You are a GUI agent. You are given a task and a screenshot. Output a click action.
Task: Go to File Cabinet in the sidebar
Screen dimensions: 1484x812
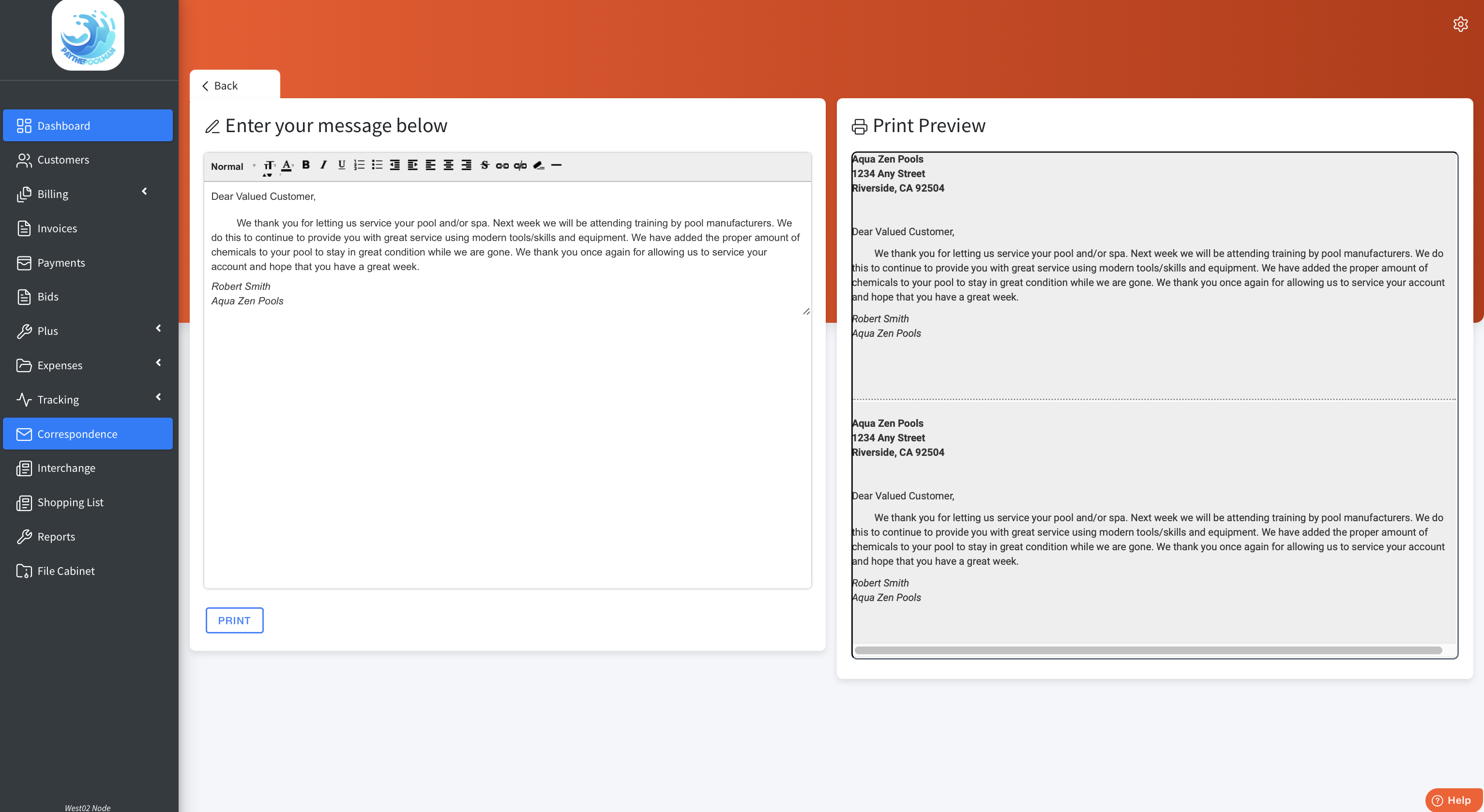pos(66,571)
